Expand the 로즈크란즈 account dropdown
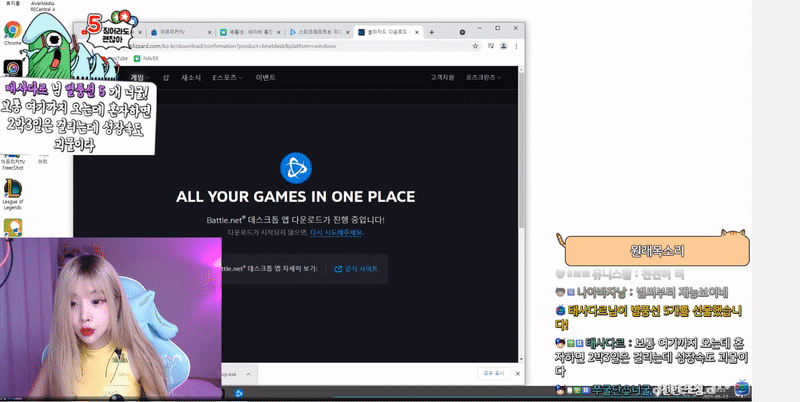The height and width of the screenshot is (402, 800). 483,78
